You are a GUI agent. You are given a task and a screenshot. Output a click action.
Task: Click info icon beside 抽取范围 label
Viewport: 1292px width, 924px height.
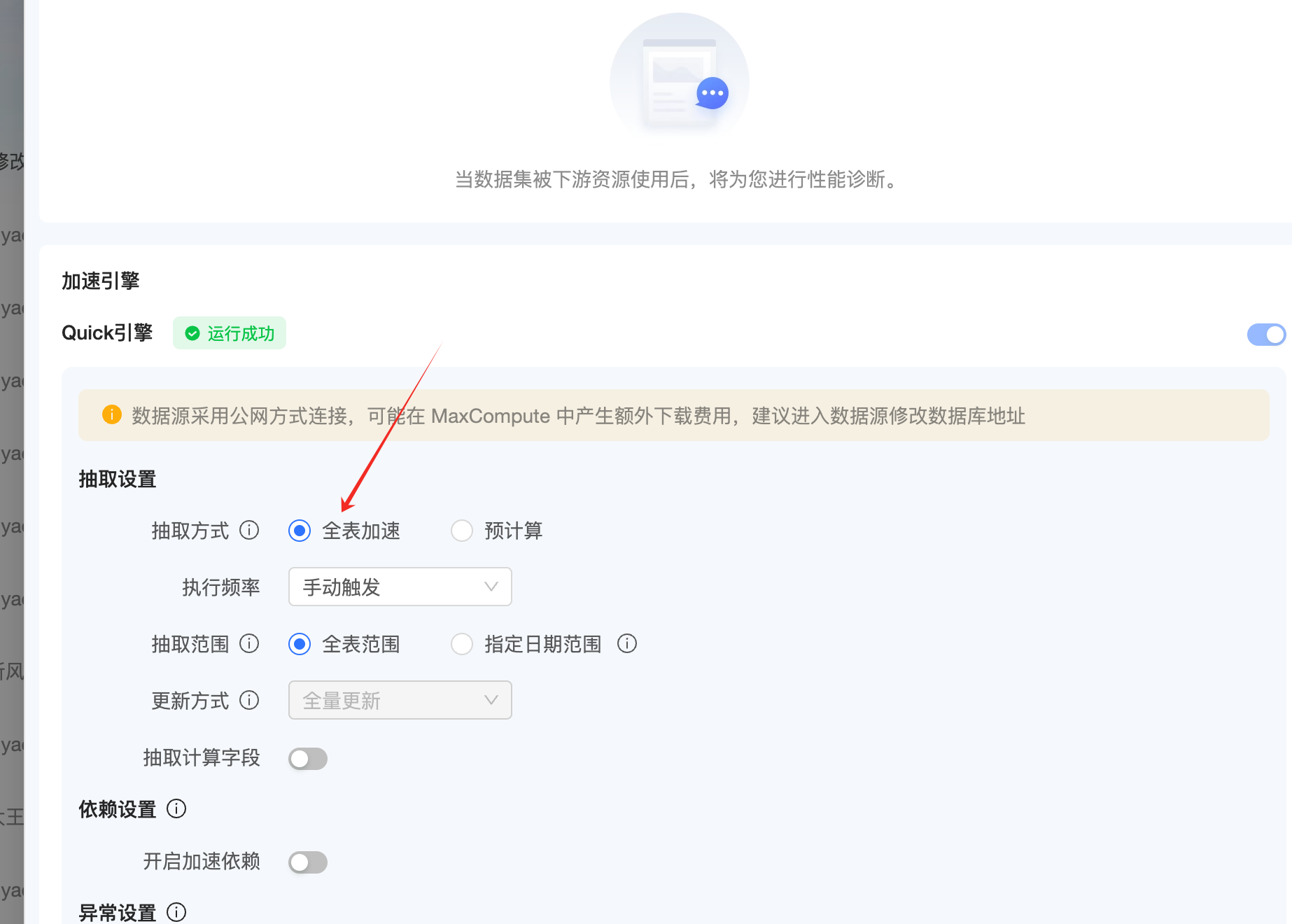249,643
